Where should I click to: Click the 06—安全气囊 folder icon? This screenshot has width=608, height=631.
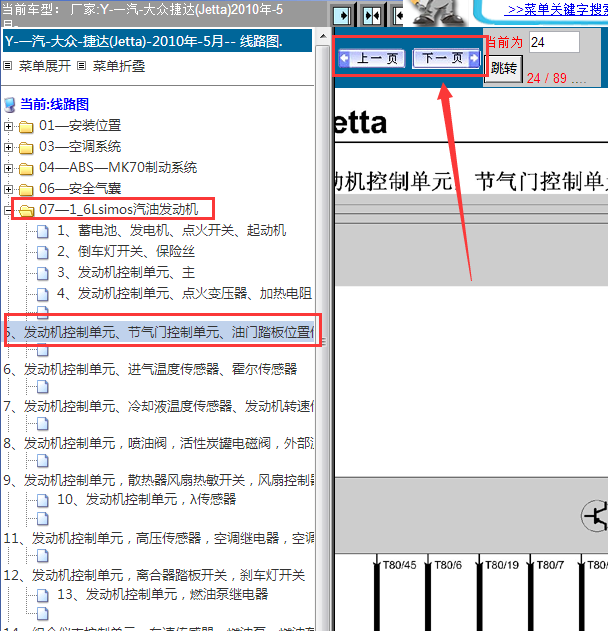tap(26, 190)
